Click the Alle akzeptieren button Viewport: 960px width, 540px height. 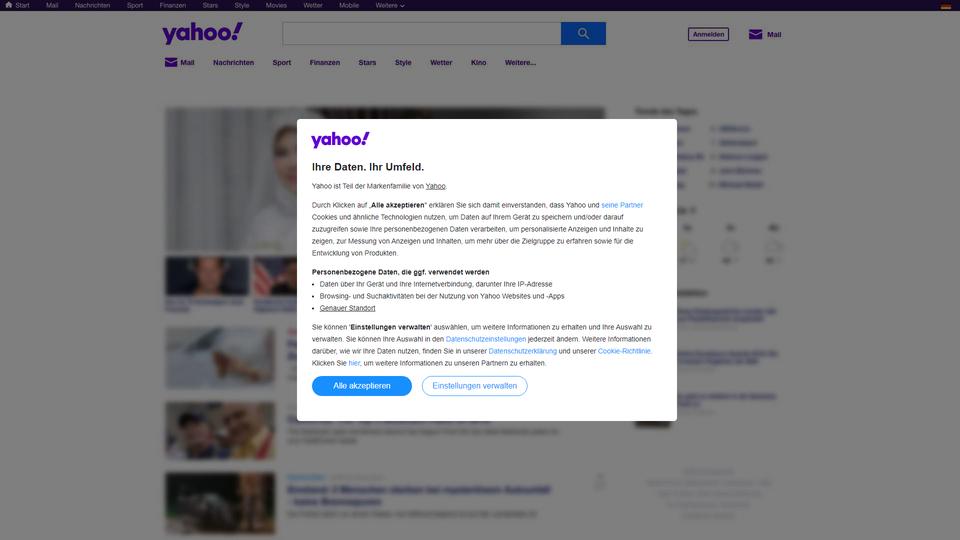(362, 386)
